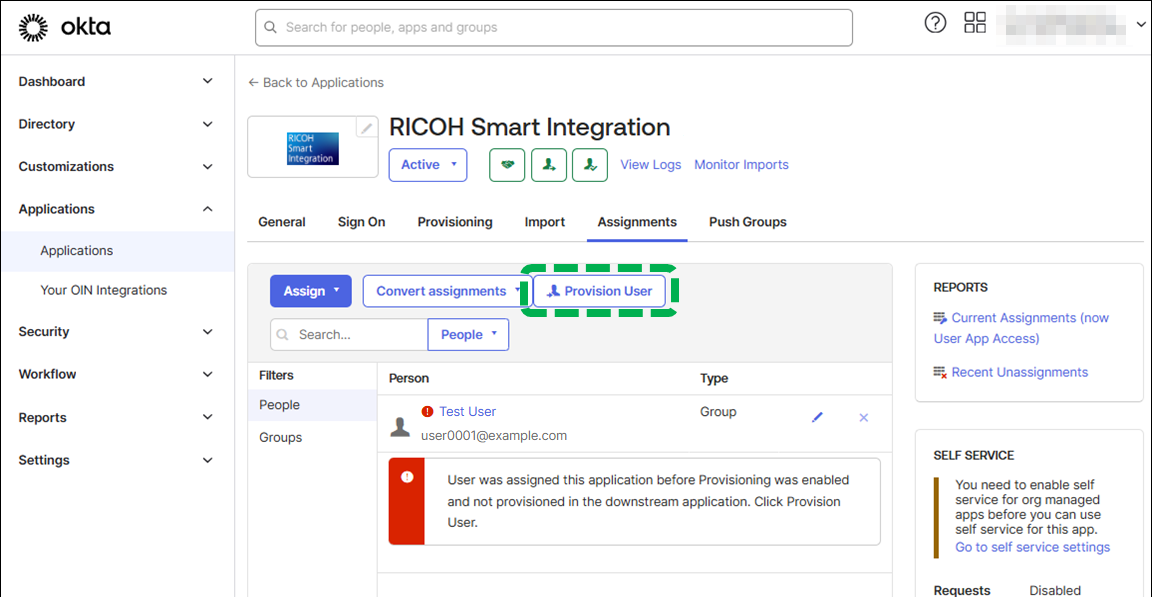
Task: Switch to the Push Groups tab
Action: [x=748, y=222]
